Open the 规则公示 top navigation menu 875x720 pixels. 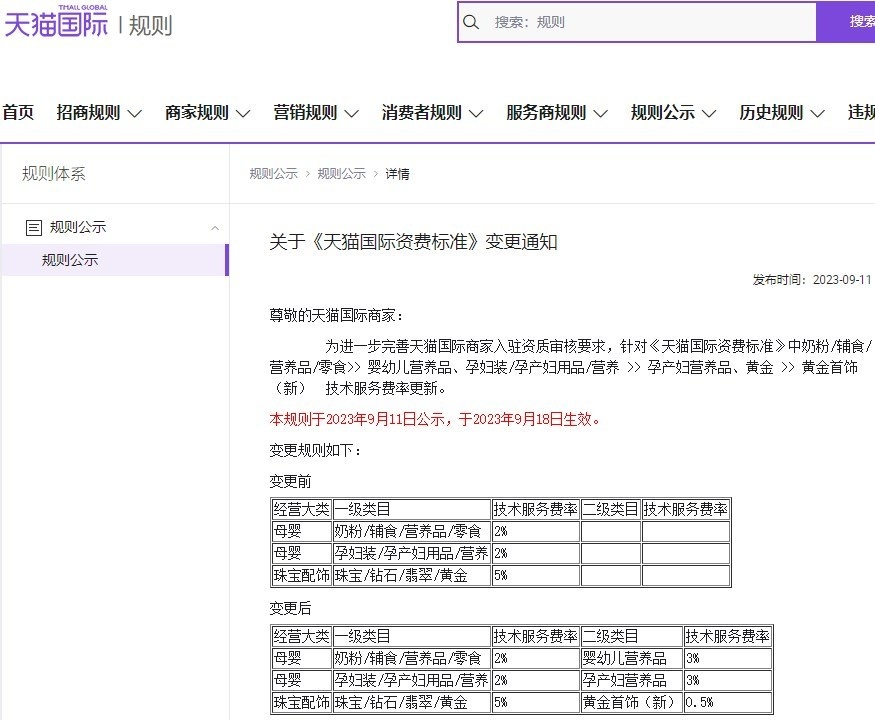[x=663, y=113]
